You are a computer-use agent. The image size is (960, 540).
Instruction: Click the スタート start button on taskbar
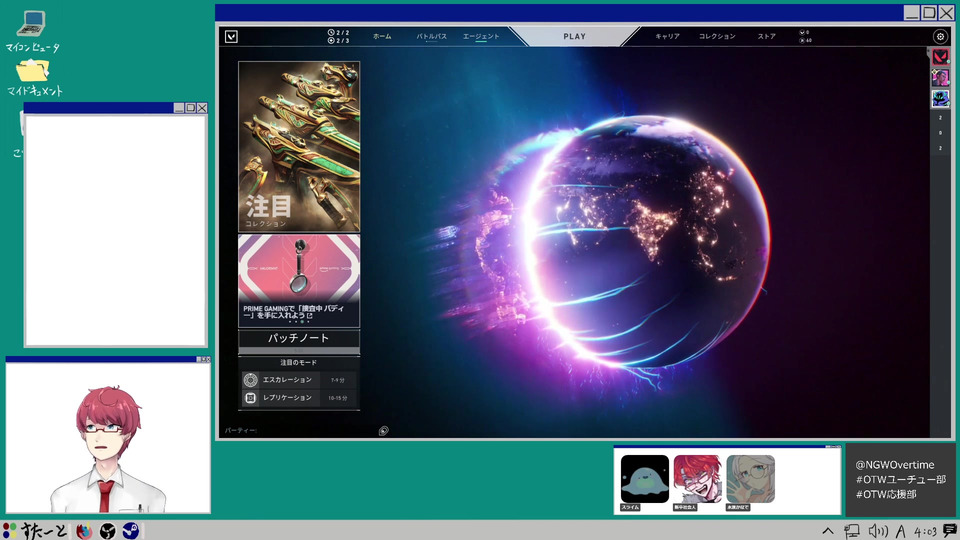tap(35, 531)
